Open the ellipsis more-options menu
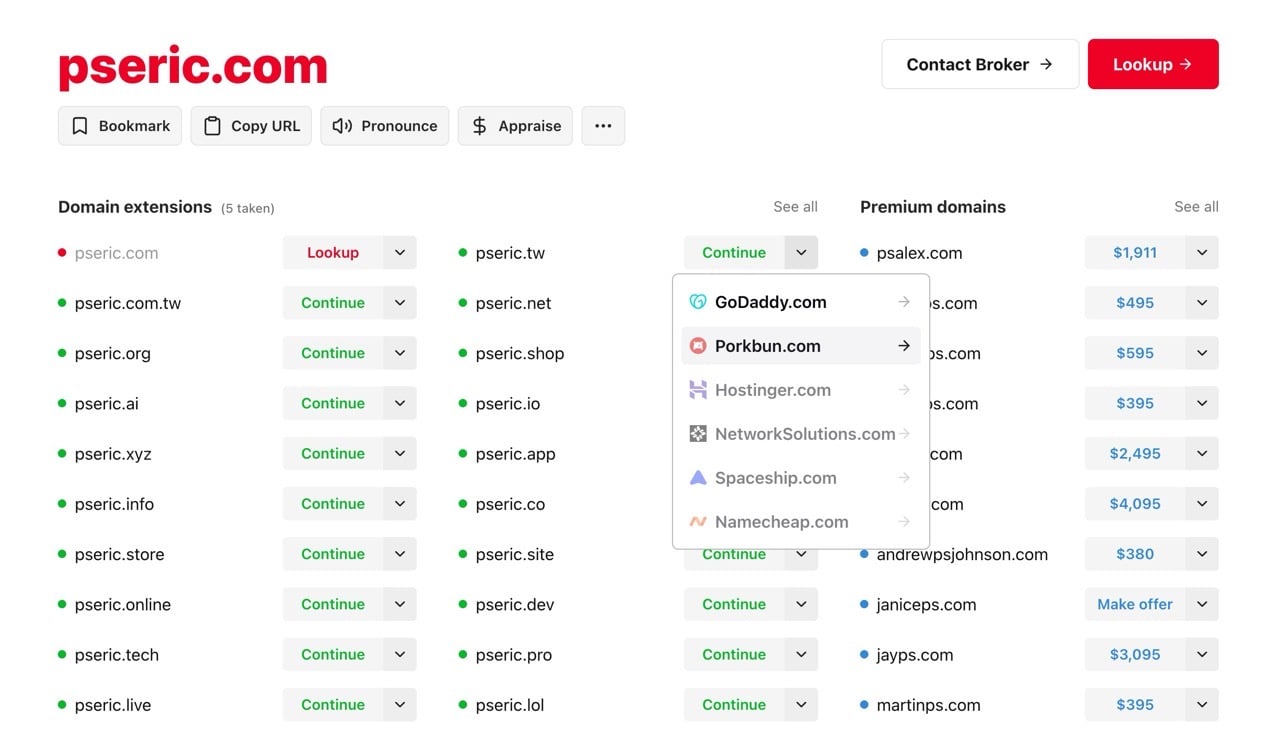The width and height of the screenshot is (1280, 754). (x=603, y=125)
